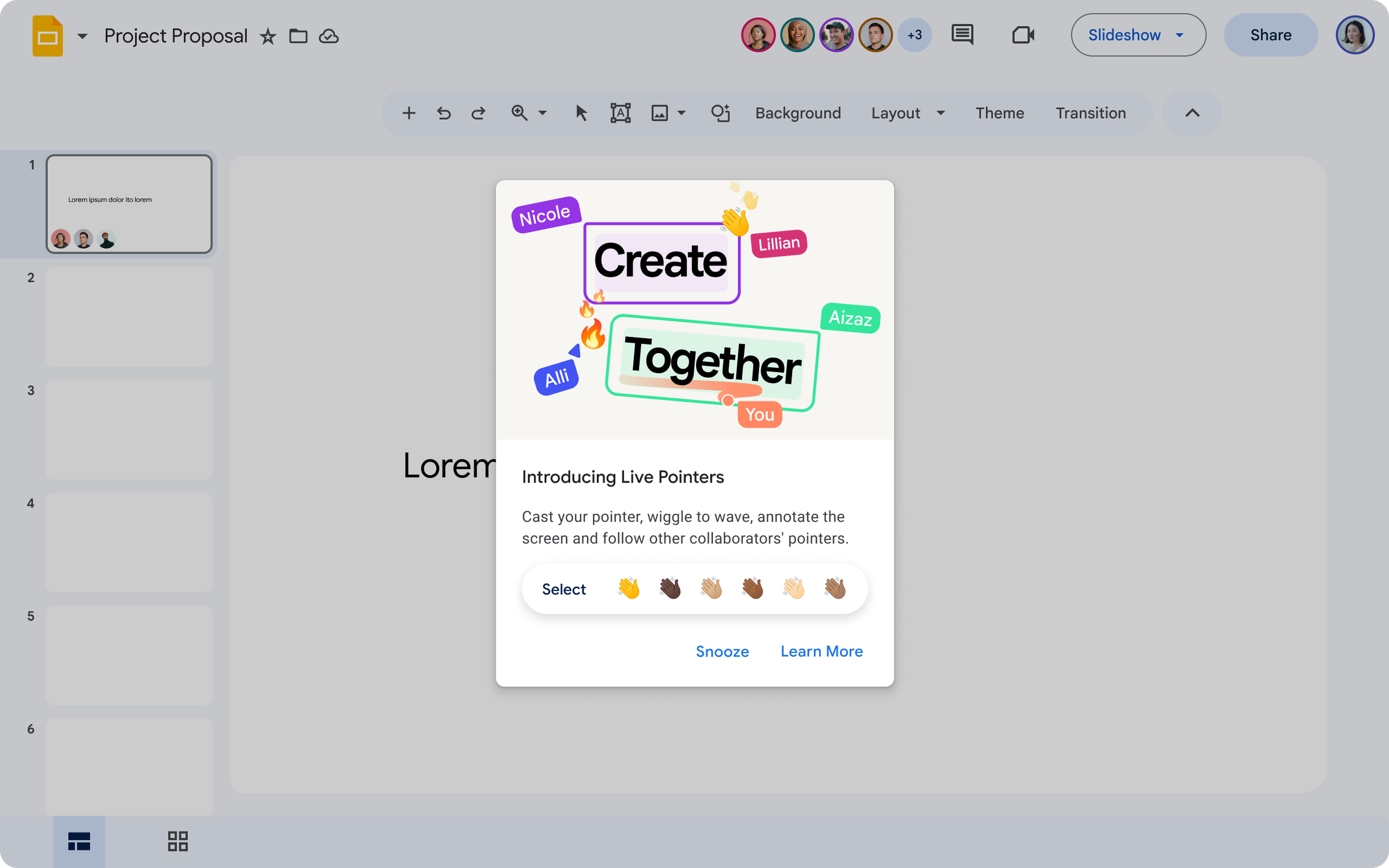Screen dimensions: 1389x868
Task: Choose the darkest skin tone clapping emoji
Action: coord(669,589)
